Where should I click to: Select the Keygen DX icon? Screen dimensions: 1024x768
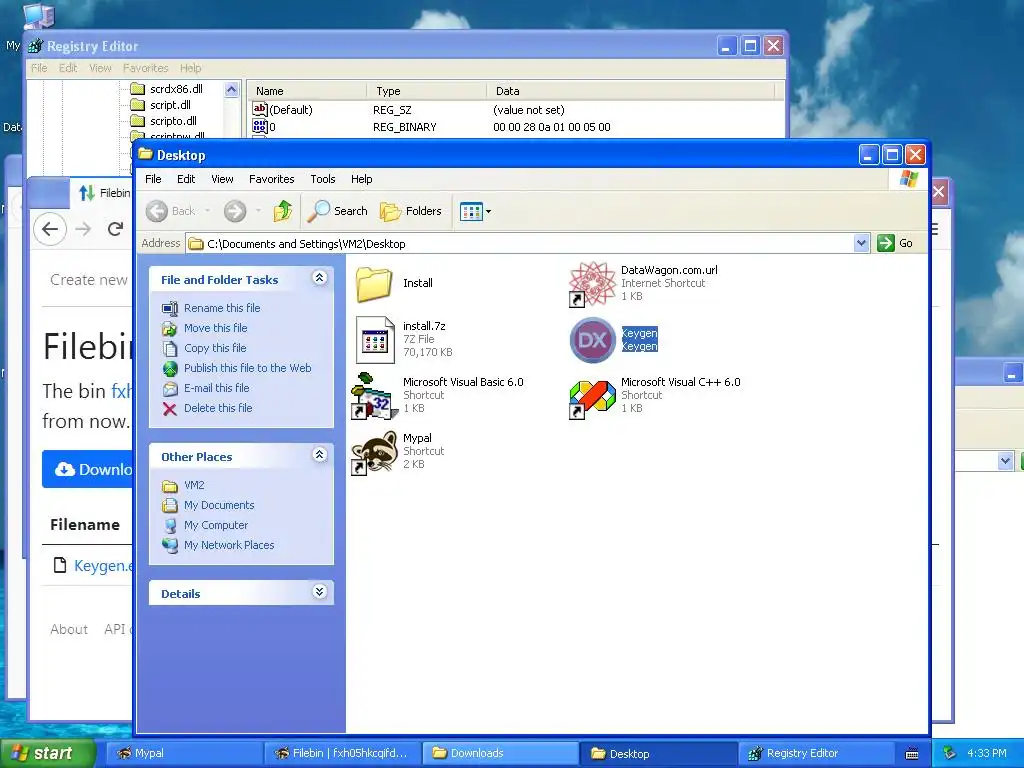pyautogui.click(x=592, y=340)
